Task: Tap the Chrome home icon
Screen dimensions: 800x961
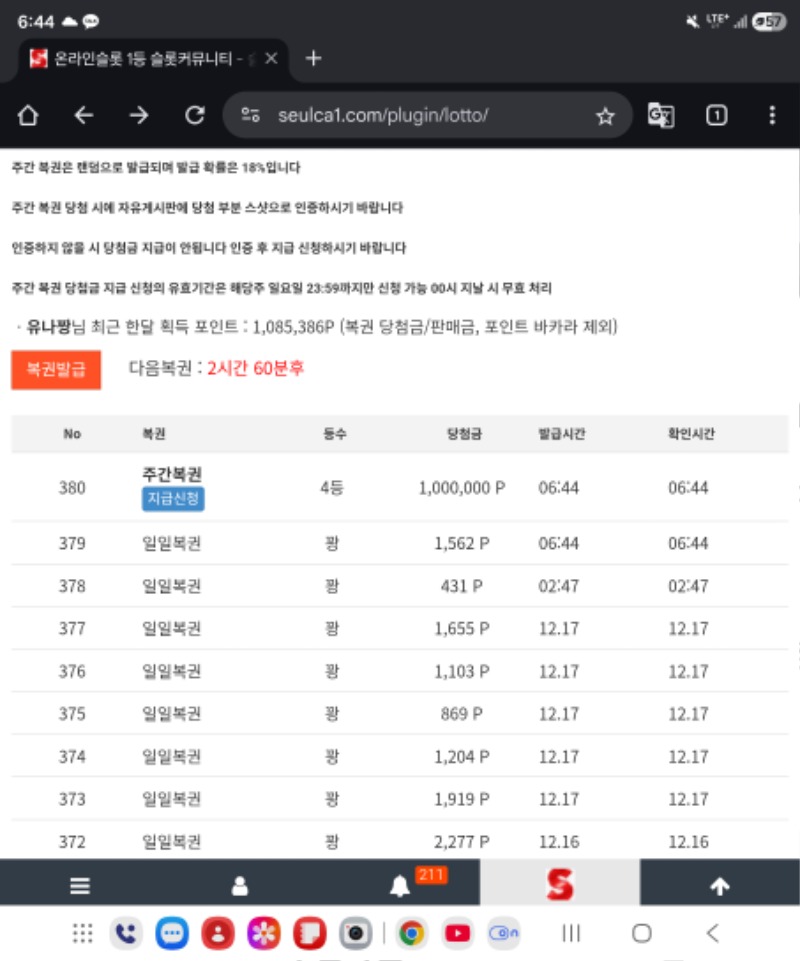Action: point(28,116)
